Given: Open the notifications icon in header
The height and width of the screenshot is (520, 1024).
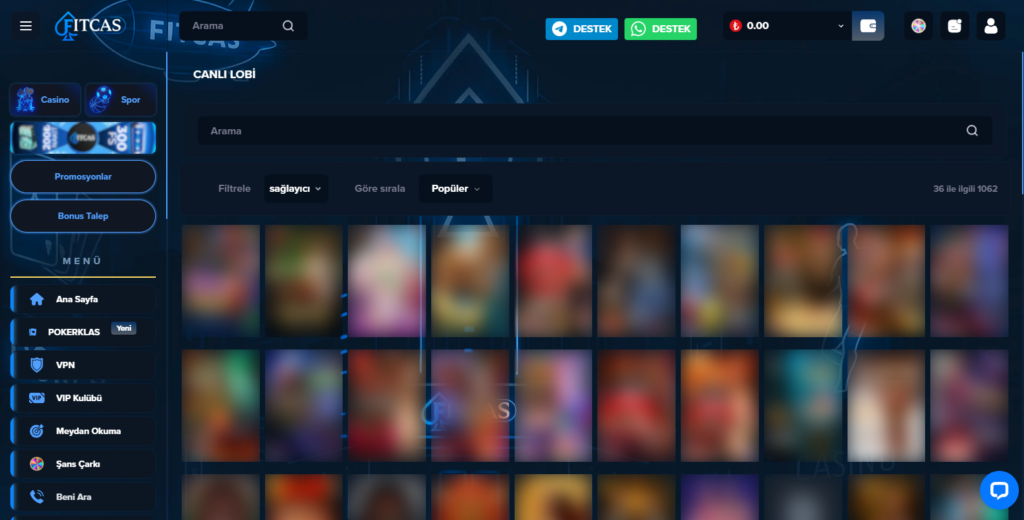Looking at the screenshot, I should point(954,26).
